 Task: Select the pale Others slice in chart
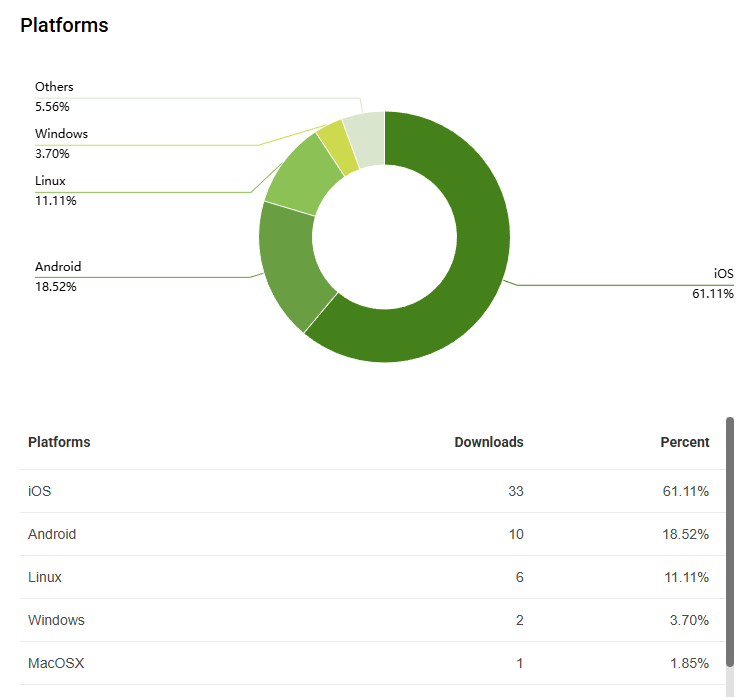[365, 137]
